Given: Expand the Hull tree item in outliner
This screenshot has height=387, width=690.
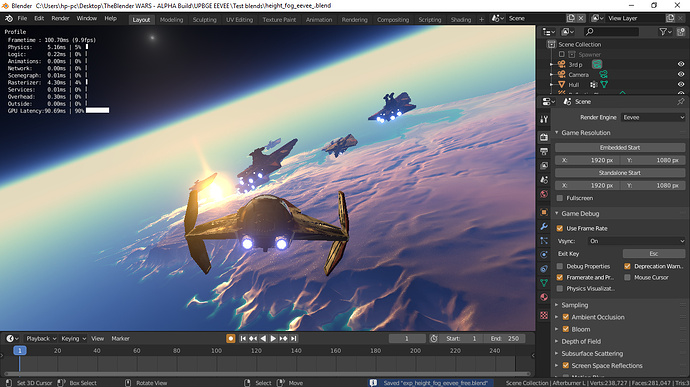Looking at the screenshot, I should (x=551, y=85).
